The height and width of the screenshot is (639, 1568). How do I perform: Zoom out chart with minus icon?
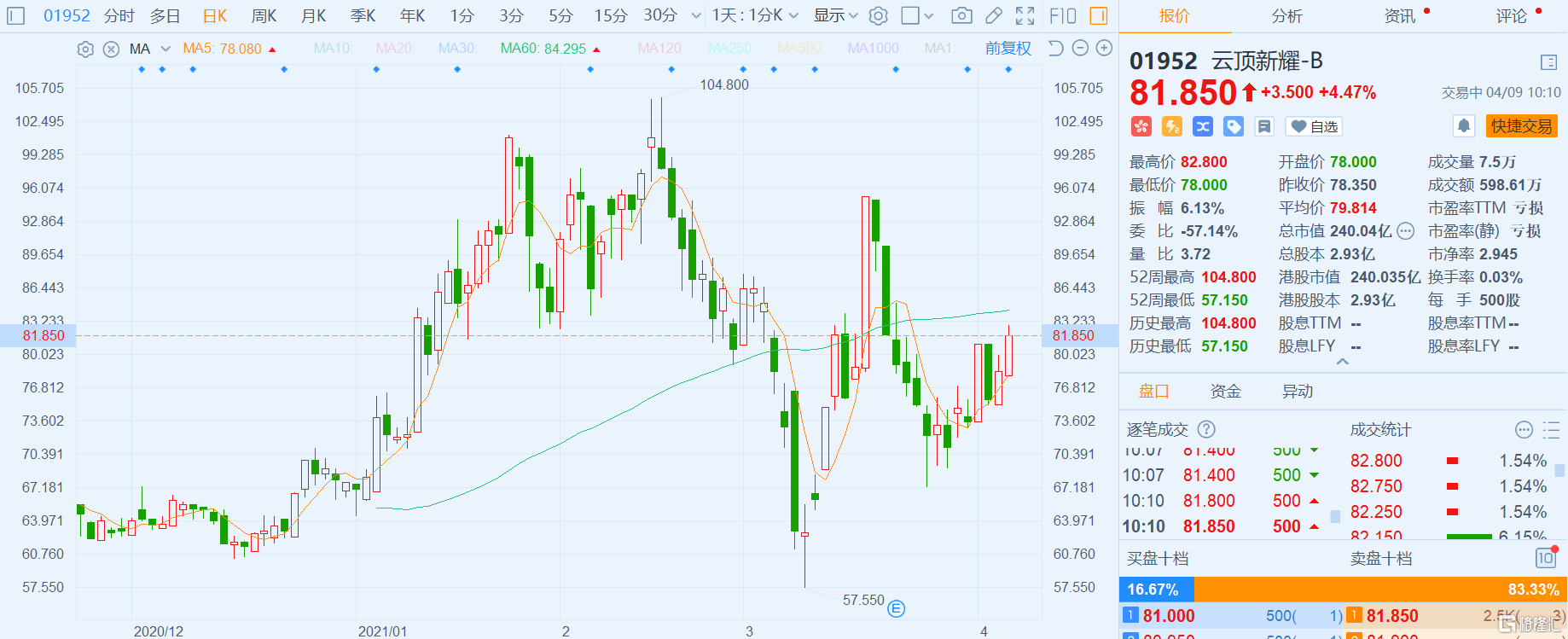point(1080,49)
